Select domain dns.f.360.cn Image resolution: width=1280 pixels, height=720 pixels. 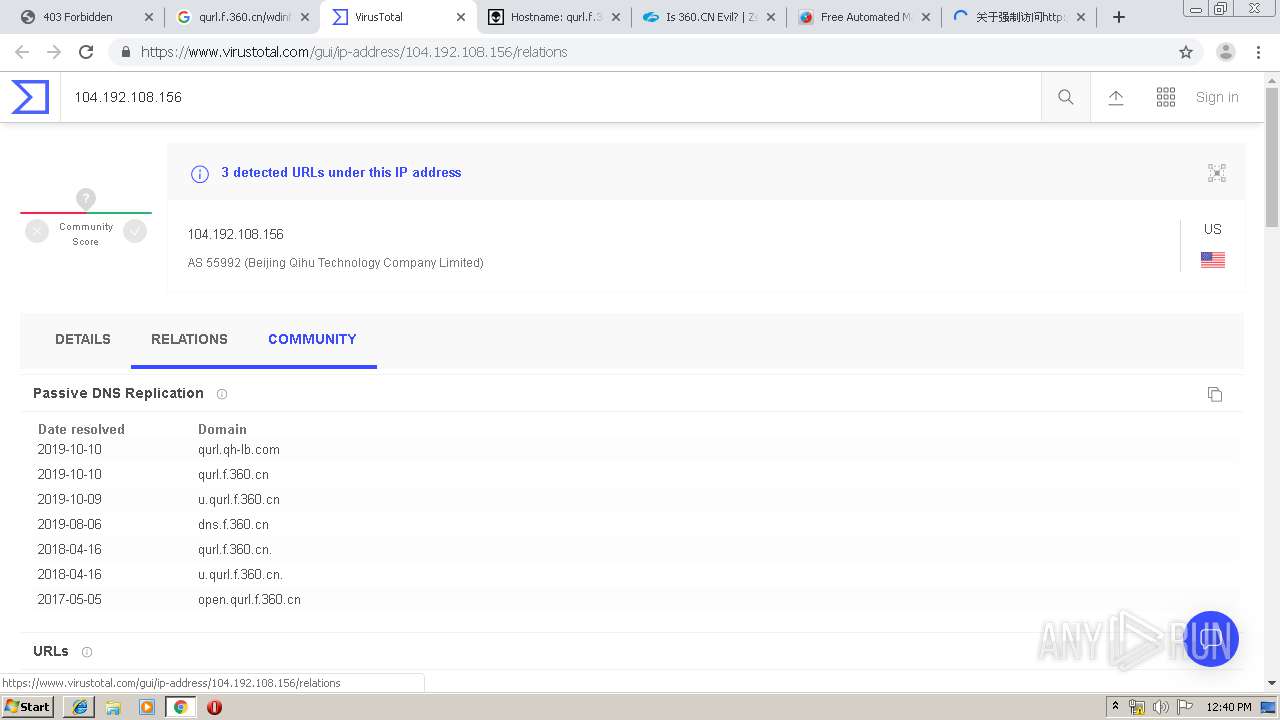[x=233, y=525]
